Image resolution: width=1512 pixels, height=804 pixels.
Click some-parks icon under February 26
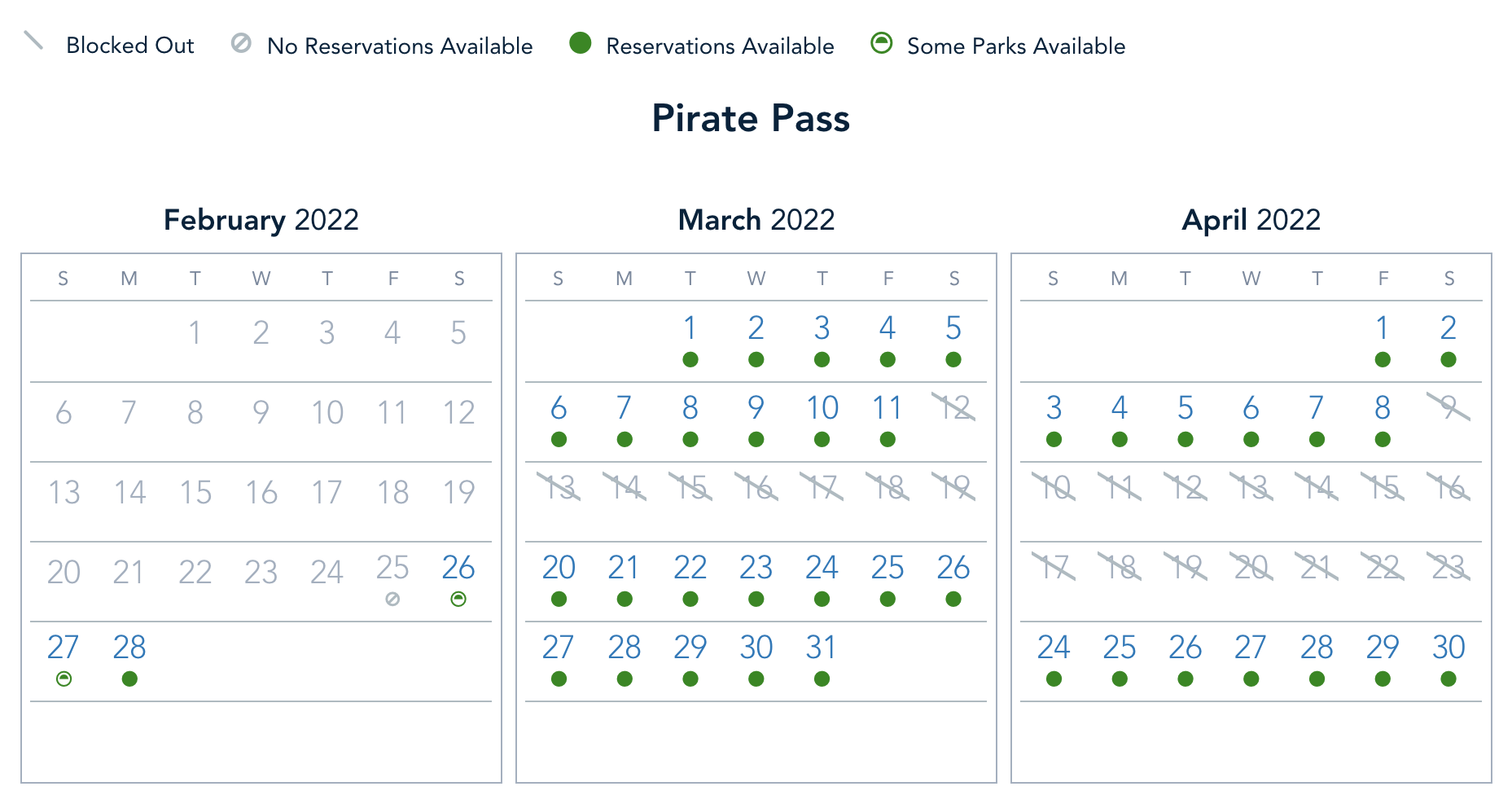point(458,600)
